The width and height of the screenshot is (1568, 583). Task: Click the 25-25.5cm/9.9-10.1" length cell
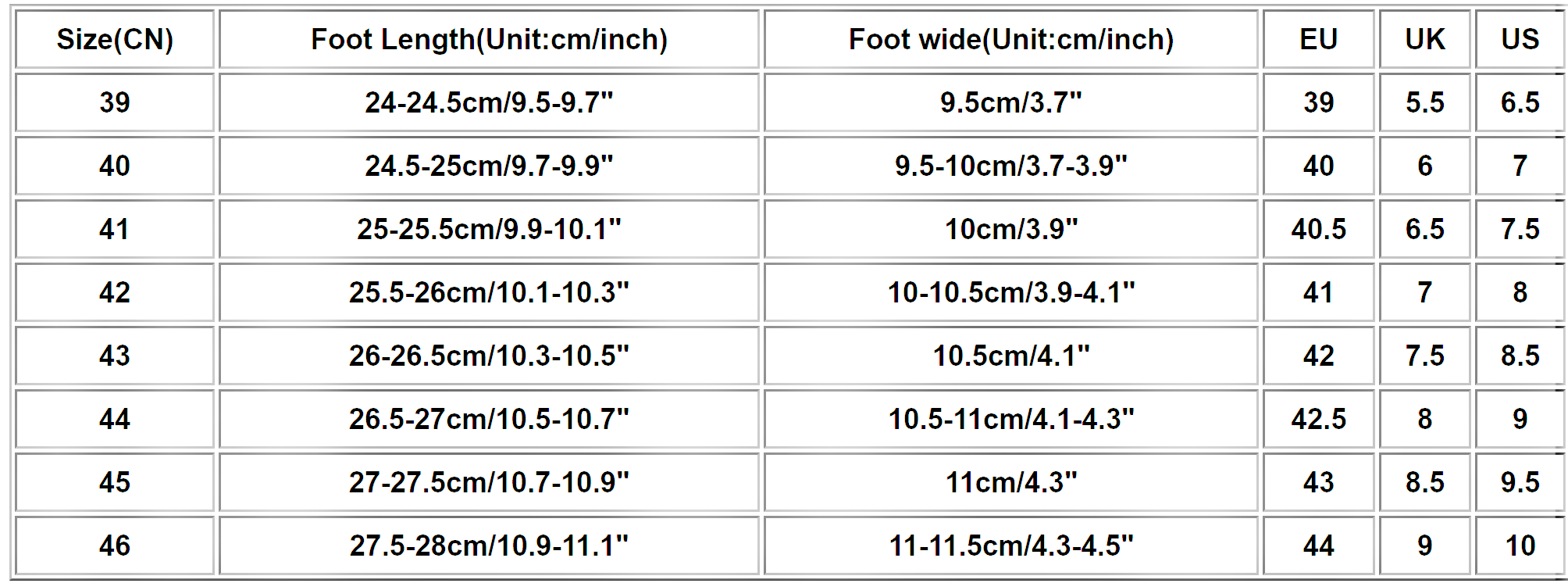tap(489, 229)
